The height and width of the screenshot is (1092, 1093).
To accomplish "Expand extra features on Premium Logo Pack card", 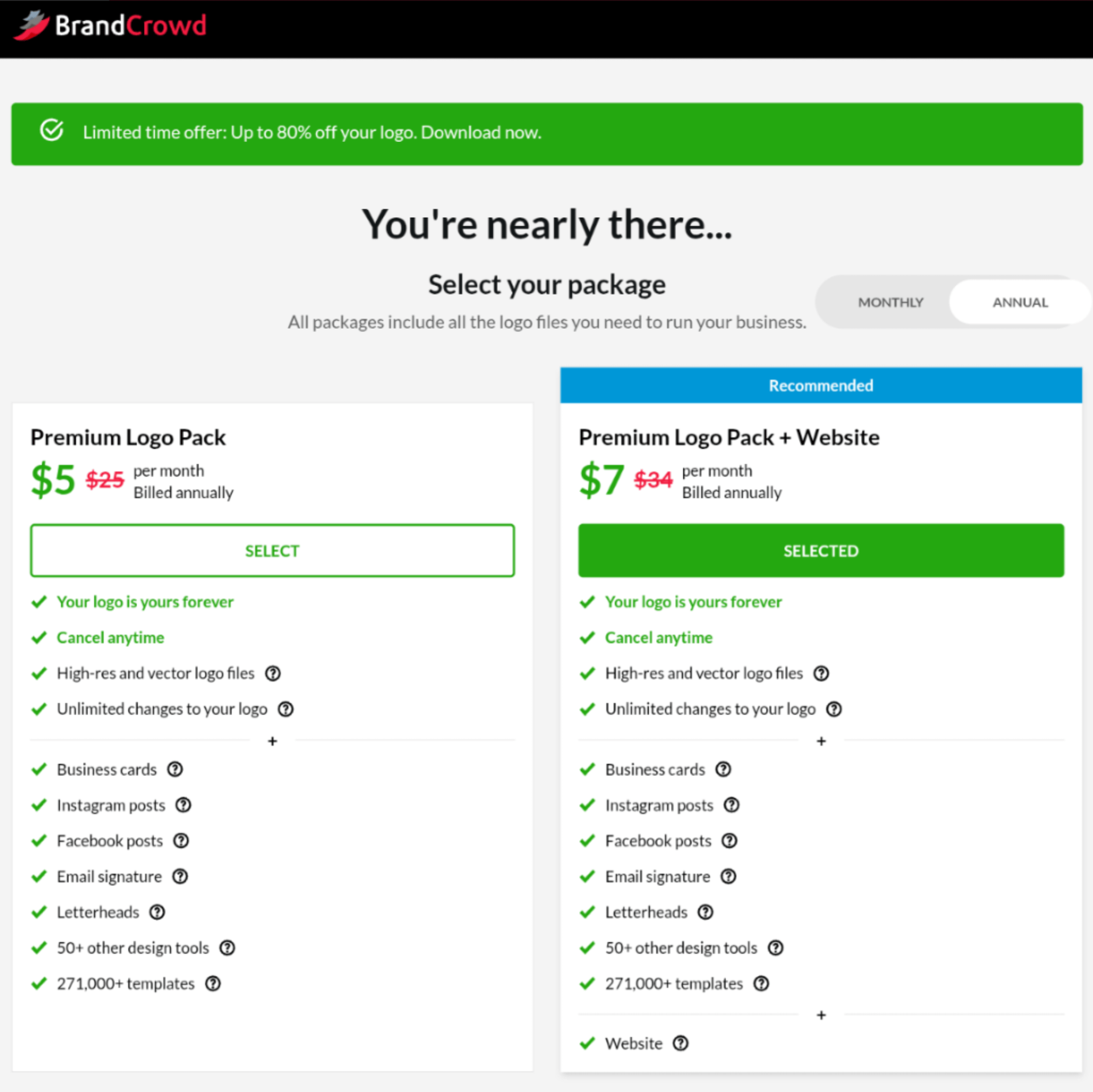I will point(272,741).
